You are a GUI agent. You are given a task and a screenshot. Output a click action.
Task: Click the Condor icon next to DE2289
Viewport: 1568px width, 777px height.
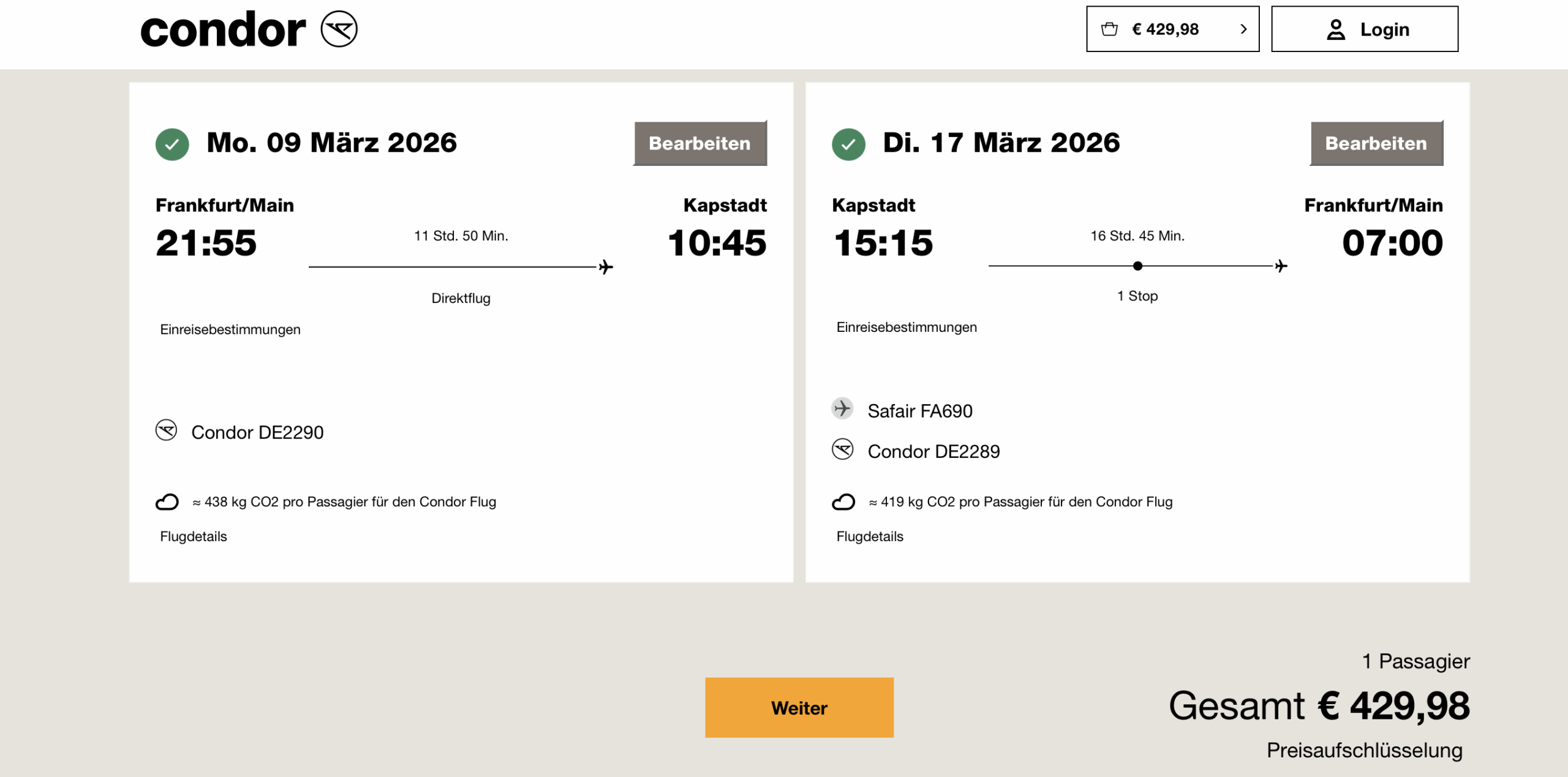tap(842, 449)
